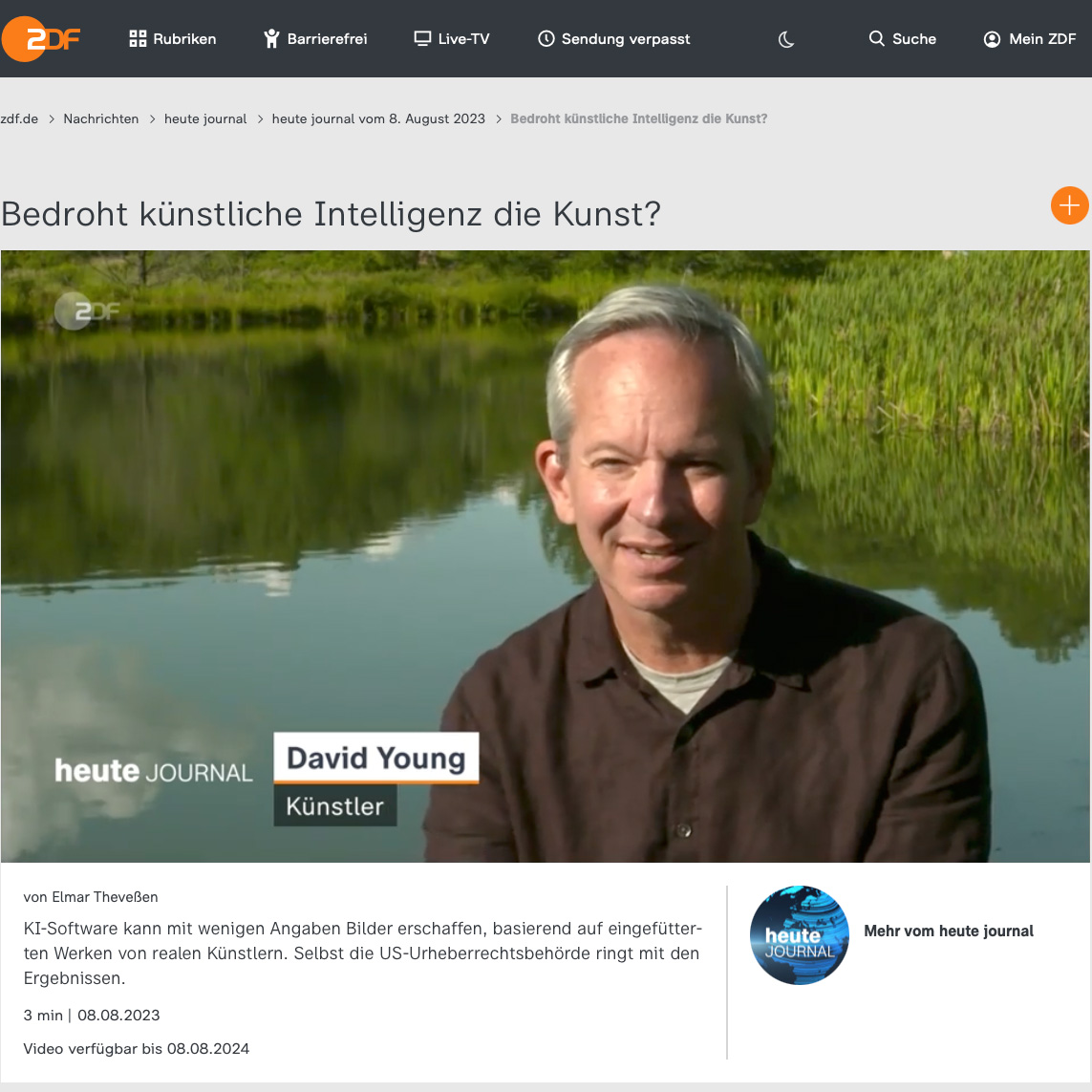
Task: Click the Suche magnifier icon
Action: (877, 38)
